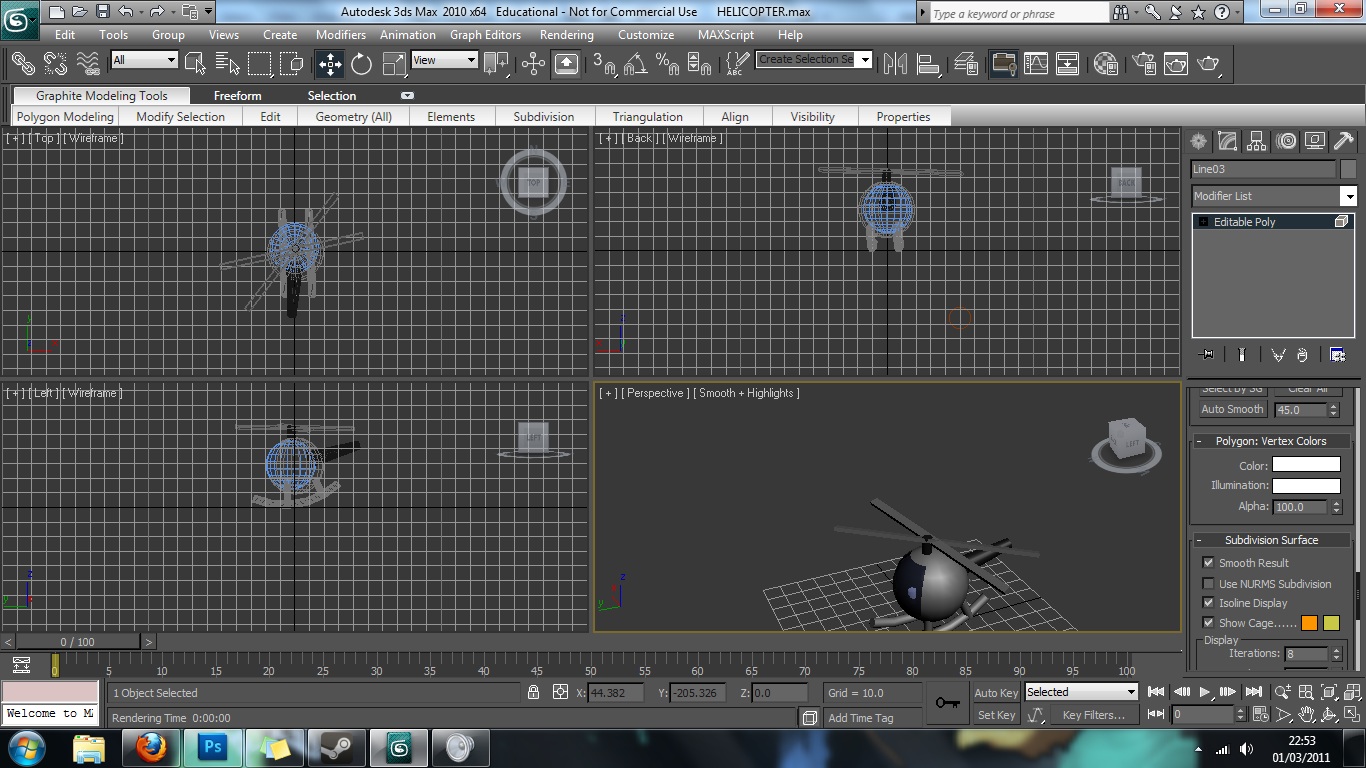Image resolution: width=1366 pixels, height=768 pixels.
Task: Uncheck the Isoline Display option
Action: click(x=1208, y=603)
